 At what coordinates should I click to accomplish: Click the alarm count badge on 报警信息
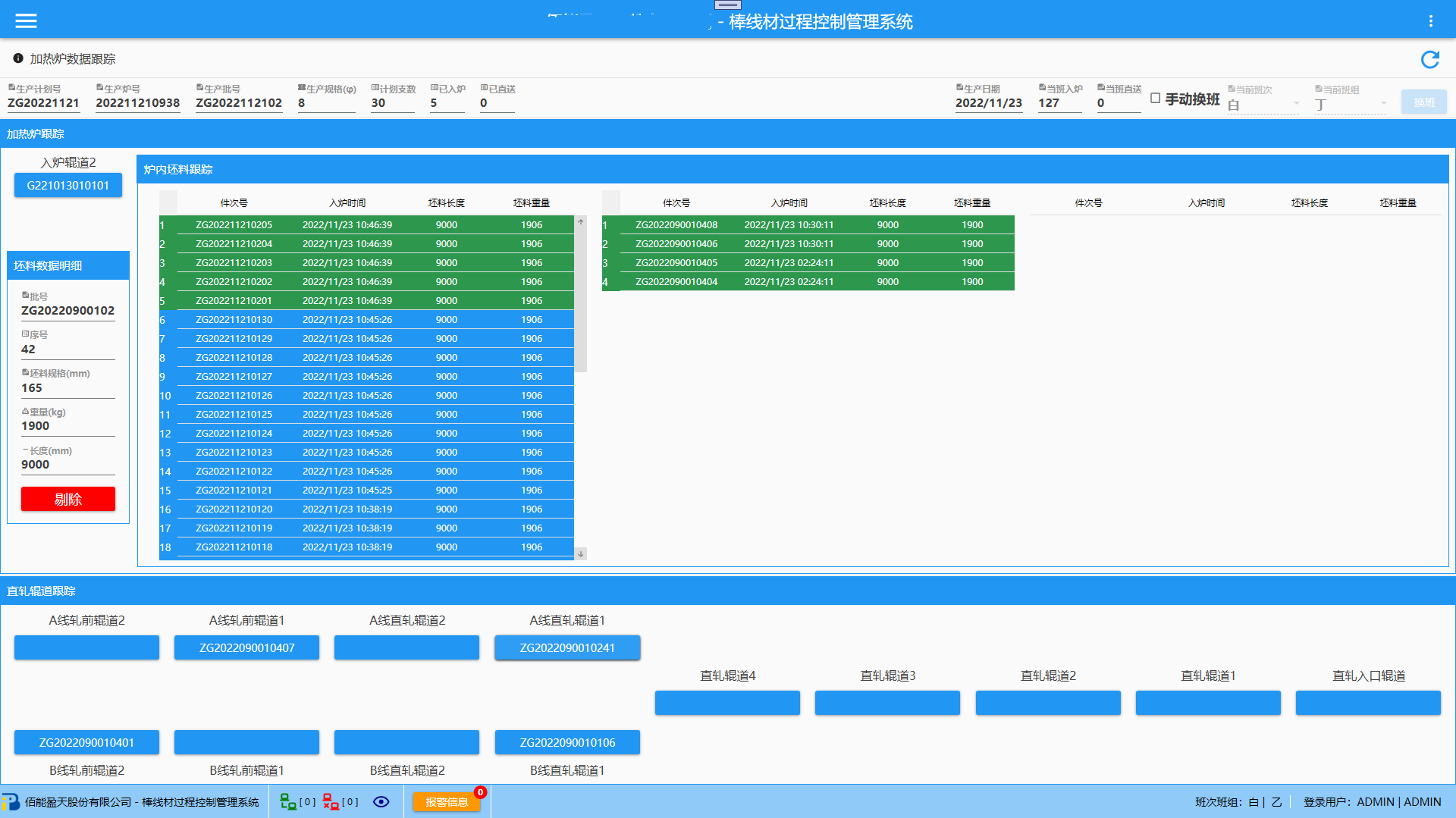480,792
